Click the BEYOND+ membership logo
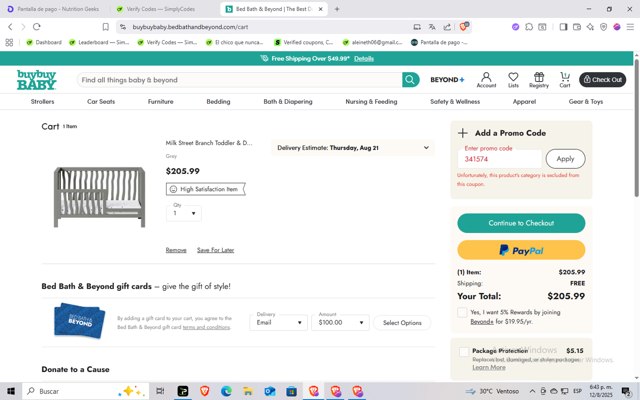This screenshot has height=400, width=640. click(447, 80)
